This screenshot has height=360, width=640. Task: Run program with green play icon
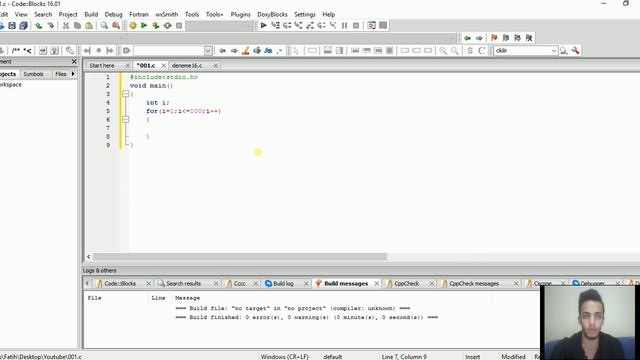tap(144, 26)
